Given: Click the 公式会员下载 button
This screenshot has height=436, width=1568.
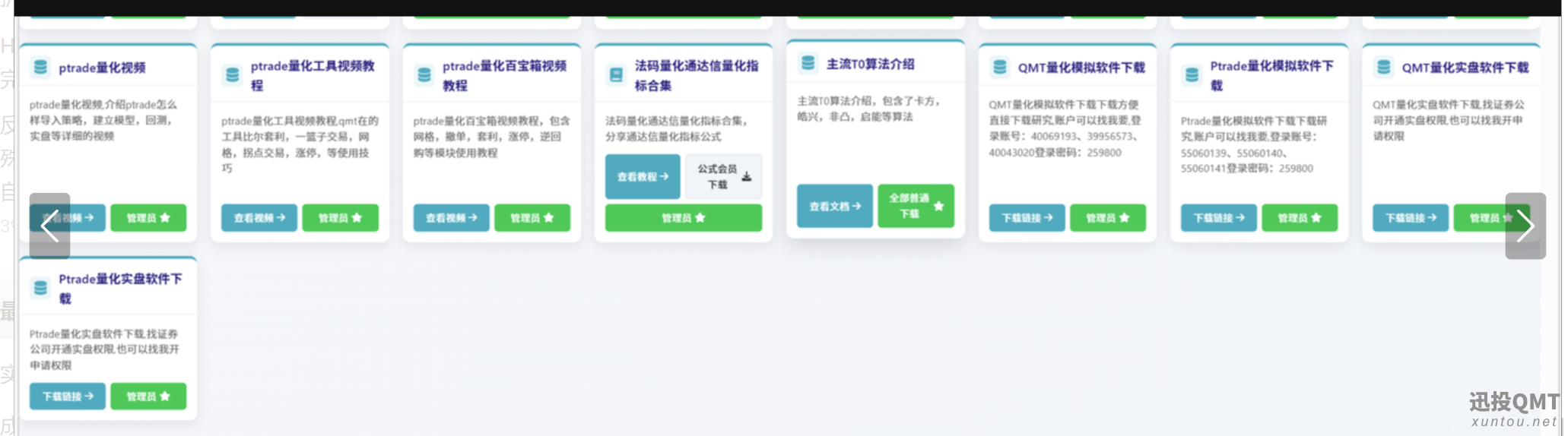Looking at the screenshot, I should [x=723, y=177].
